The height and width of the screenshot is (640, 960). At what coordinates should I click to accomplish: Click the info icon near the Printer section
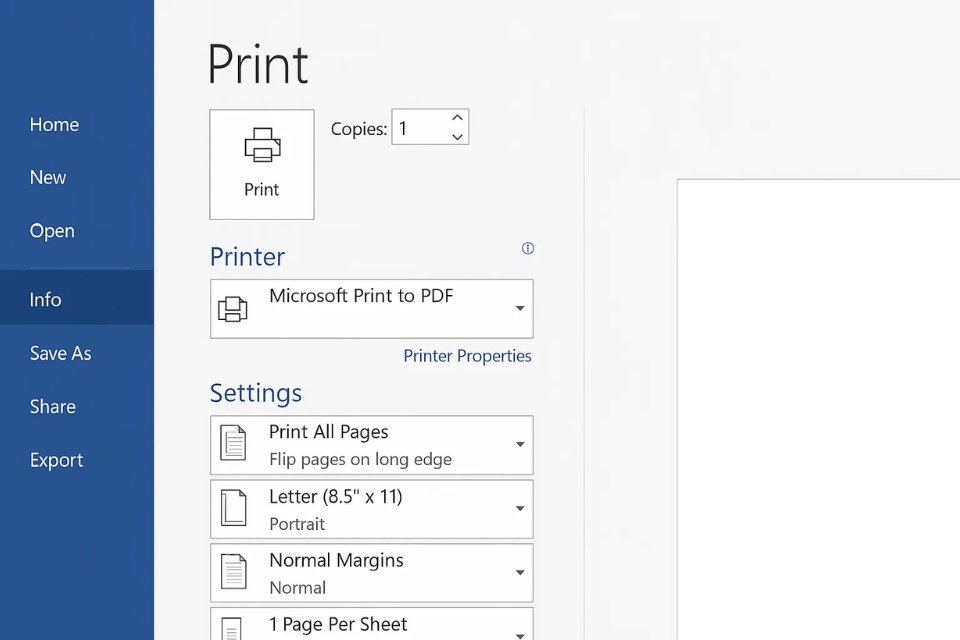point(528,248)
